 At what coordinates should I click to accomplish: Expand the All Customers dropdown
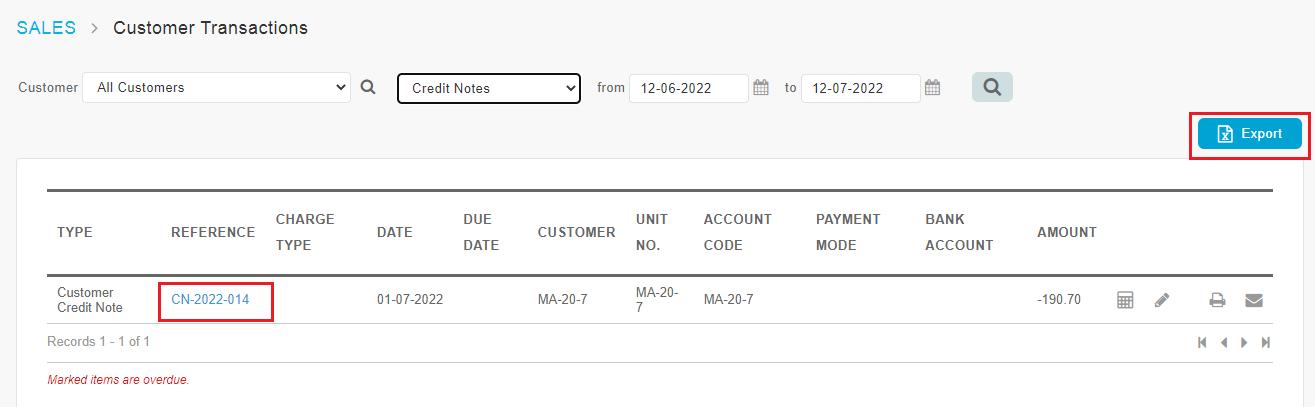[216, 88]
